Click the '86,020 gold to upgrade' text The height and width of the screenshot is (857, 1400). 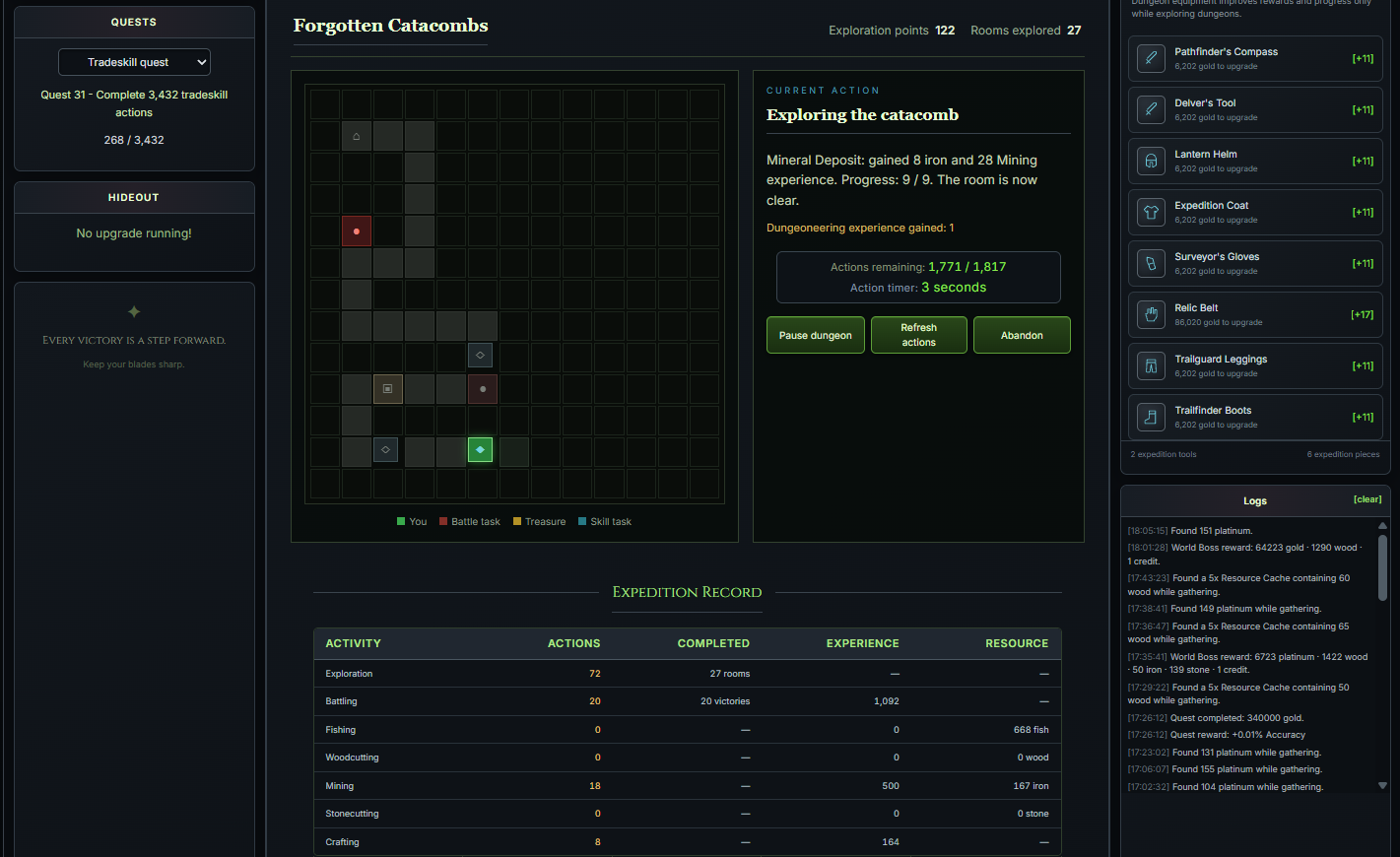1219,322
